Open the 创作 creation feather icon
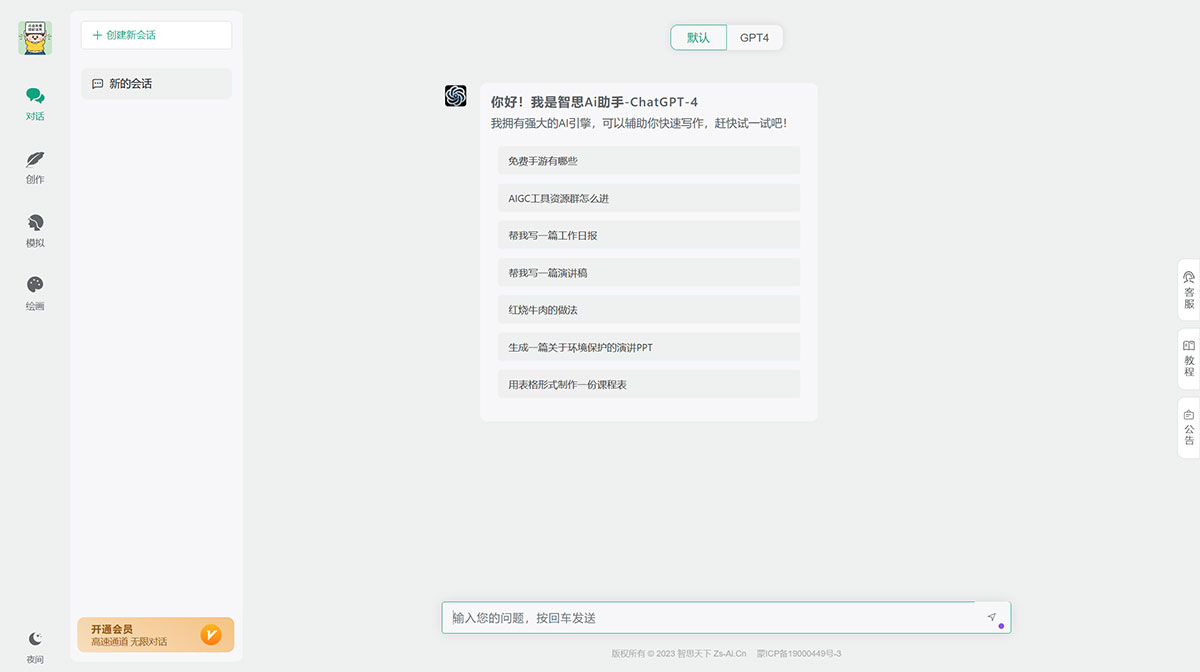This screenshot has height=672, width=1200. 35,160
